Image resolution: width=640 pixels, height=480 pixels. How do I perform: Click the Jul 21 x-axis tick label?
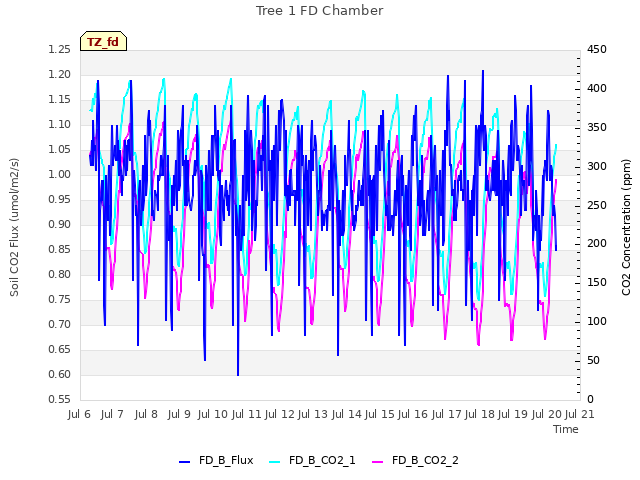point(580,414)
